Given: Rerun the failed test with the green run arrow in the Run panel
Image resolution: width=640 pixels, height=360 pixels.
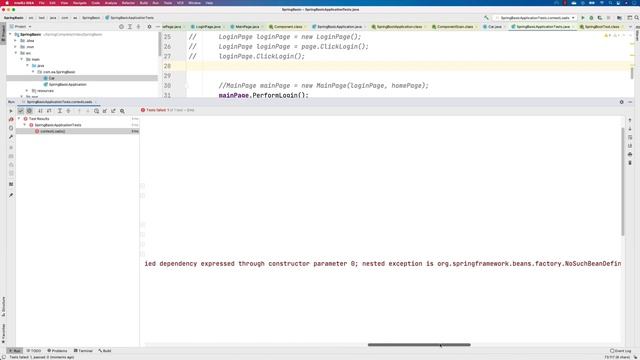Looking at the screenshot, I should click(11, 111).
